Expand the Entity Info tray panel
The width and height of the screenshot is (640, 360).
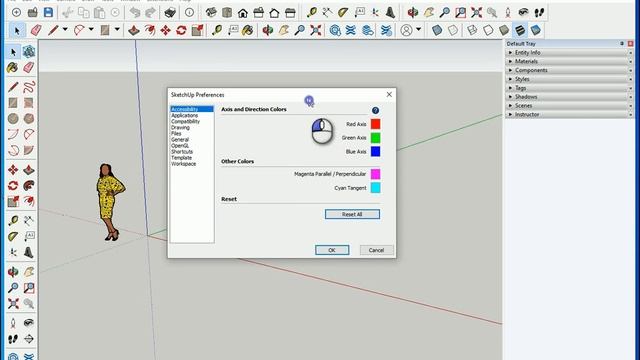[x=569, y=53]
